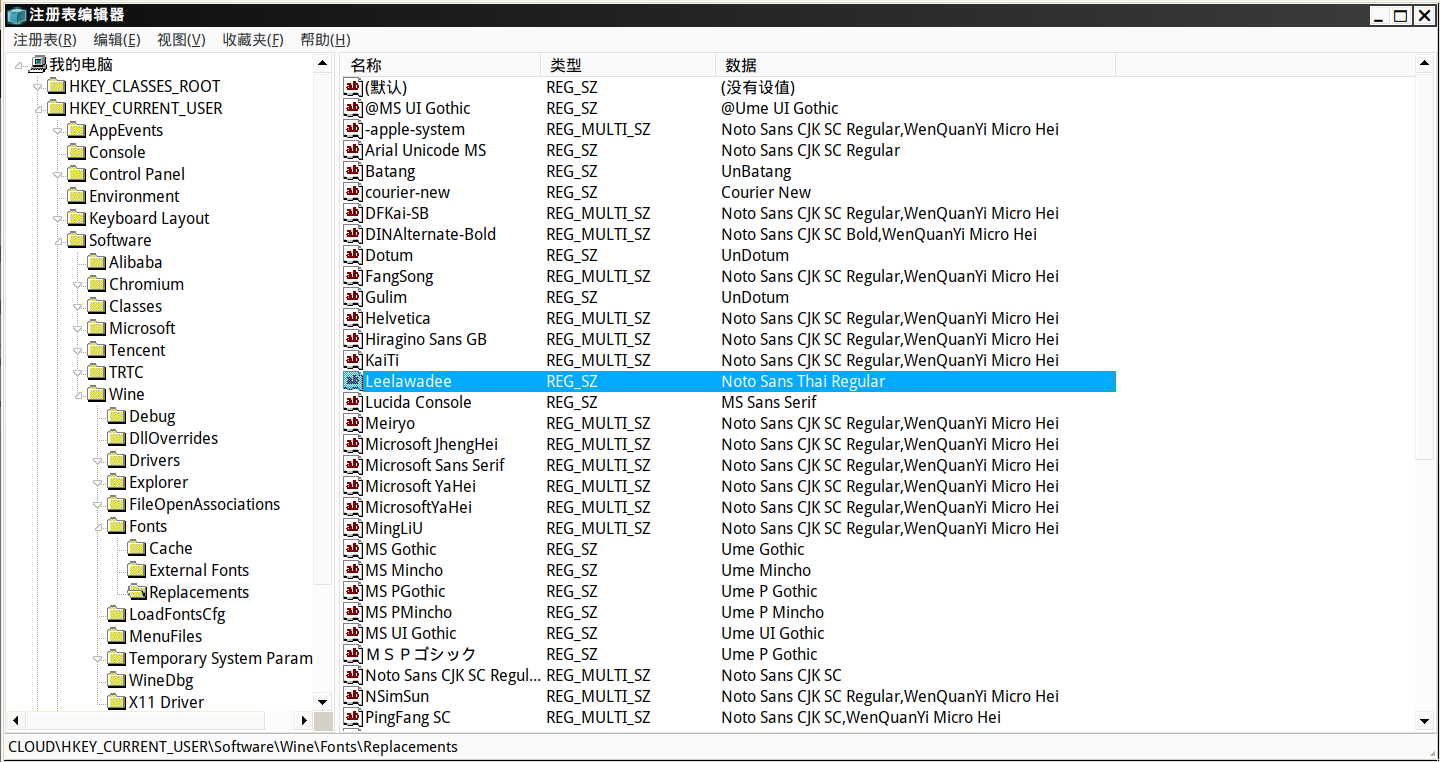Viewport: 1440px width, 762px height.
Task: Click the folder icon next to DllOverrides
Action: point(116,438)
